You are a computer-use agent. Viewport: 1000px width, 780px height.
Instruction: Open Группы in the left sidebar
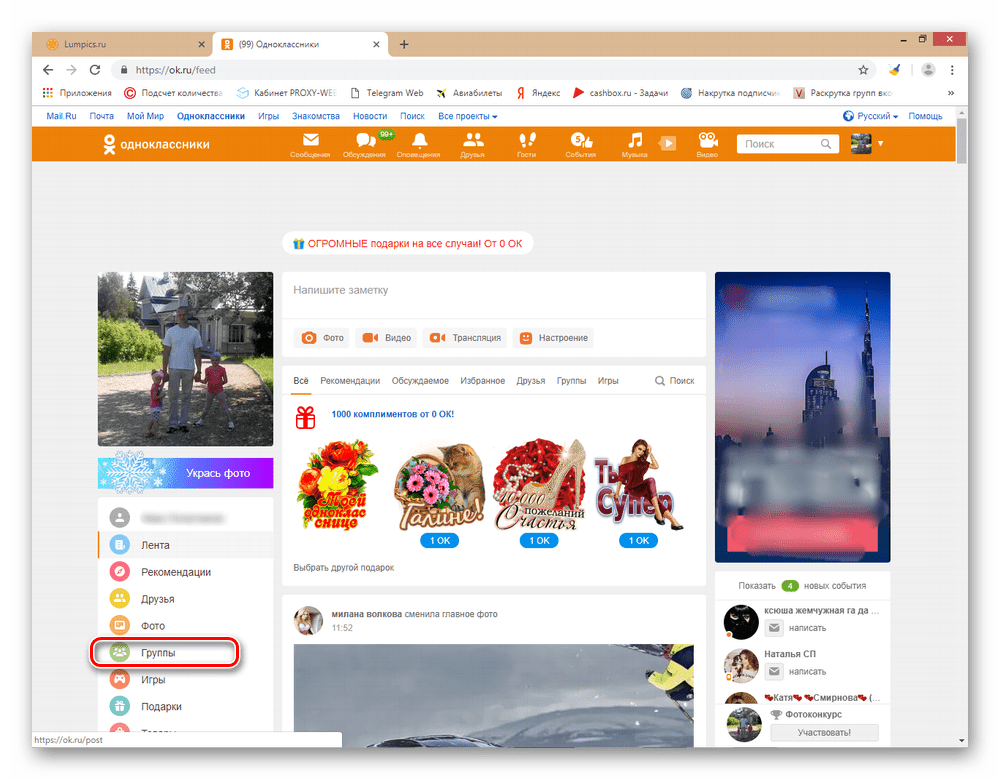click(x=158, y=653)
